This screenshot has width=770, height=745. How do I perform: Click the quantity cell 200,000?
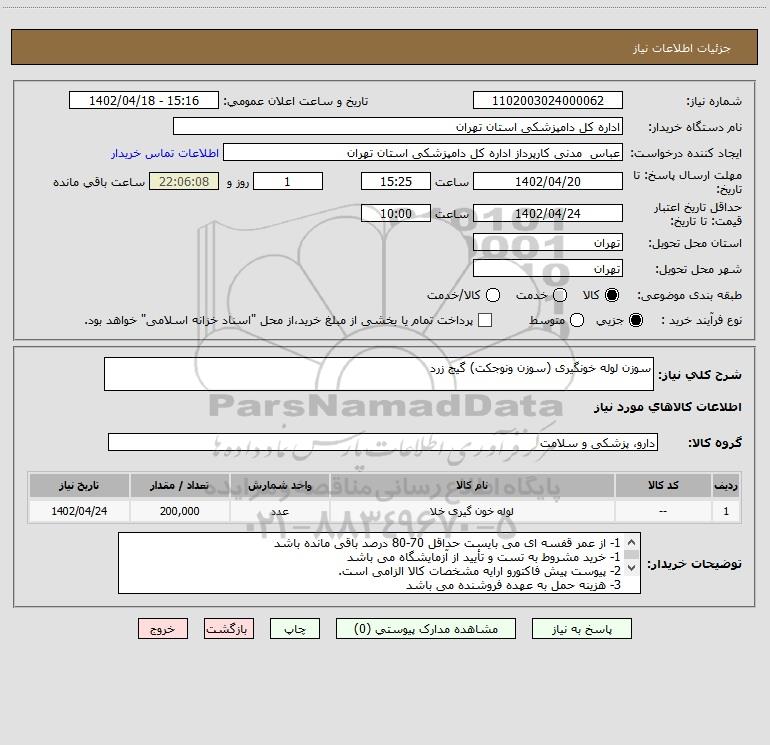180,511
